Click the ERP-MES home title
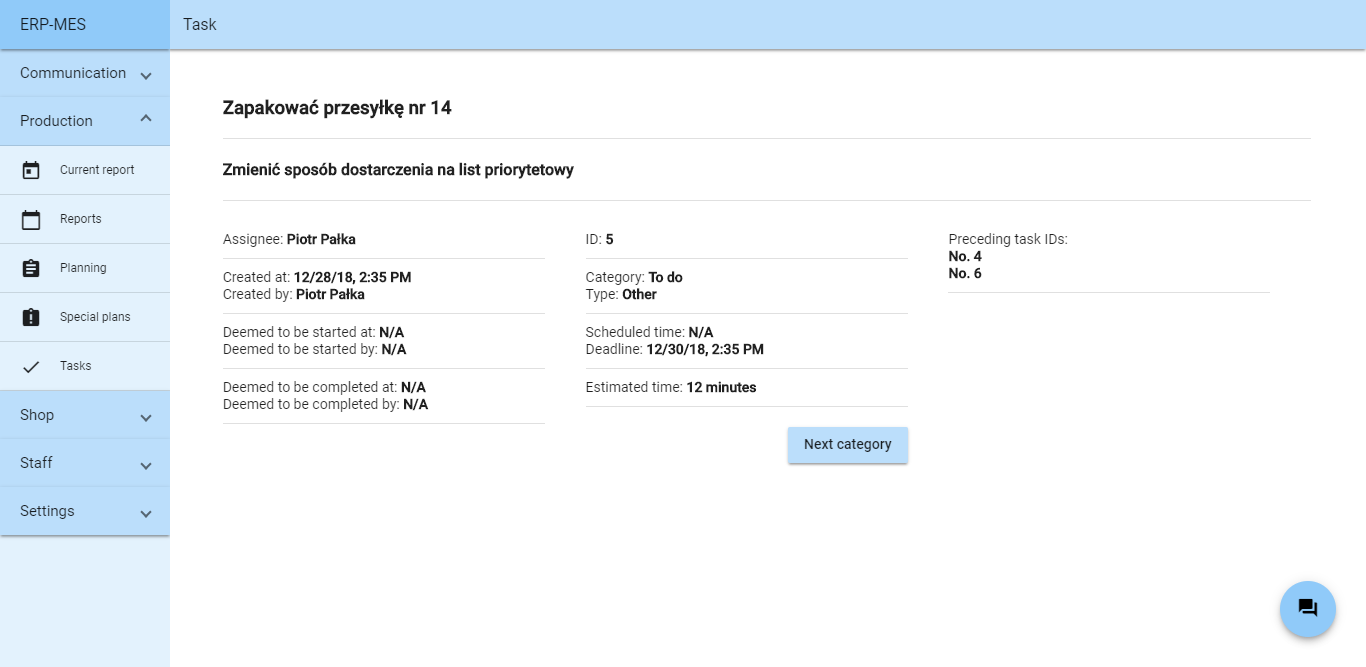This screenshot has height=667, width=1366. [53, 25]
